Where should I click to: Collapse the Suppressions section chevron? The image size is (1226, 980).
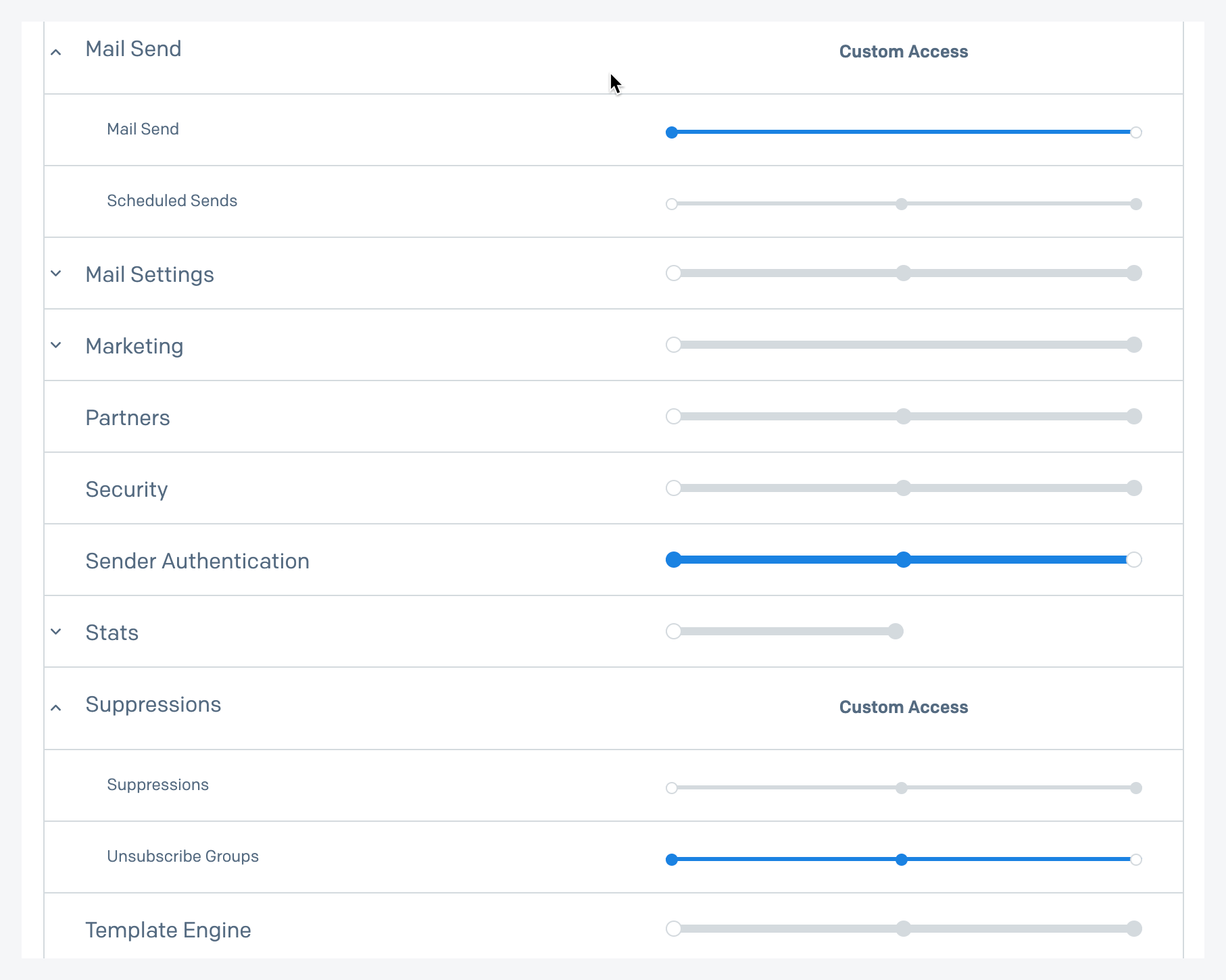coord(56,708)
